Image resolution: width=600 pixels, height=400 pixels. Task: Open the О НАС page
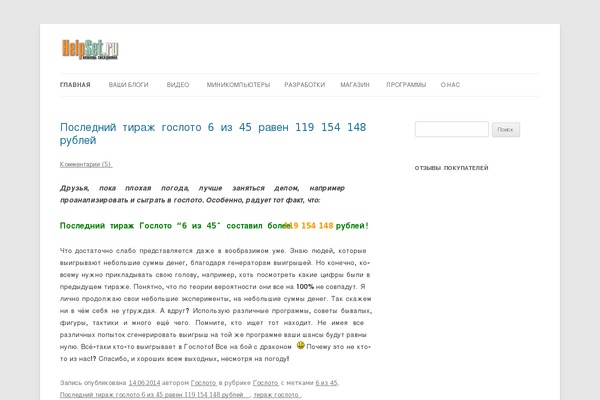click(x=450, y=85)
